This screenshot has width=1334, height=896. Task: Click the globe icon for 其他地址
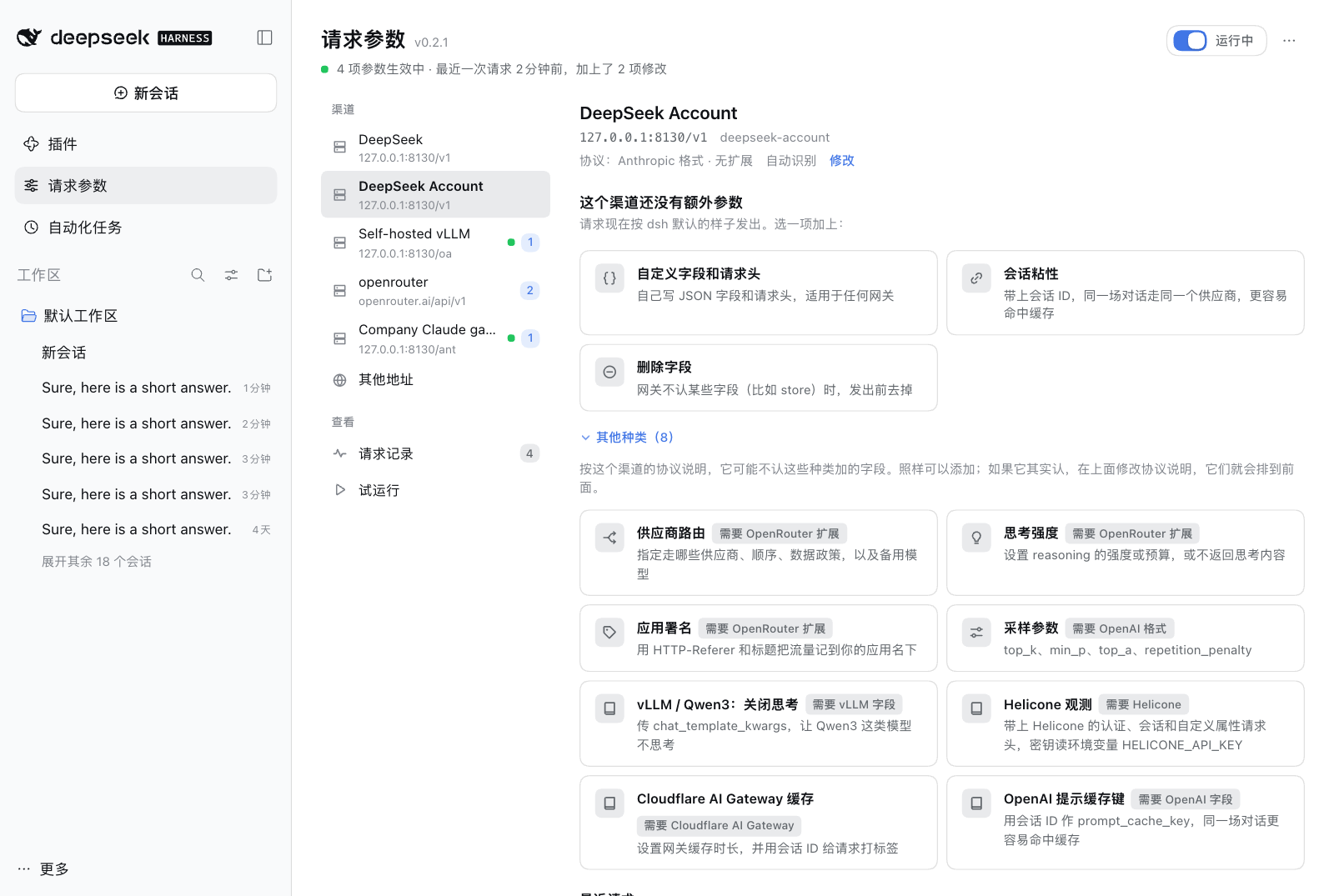339,380
